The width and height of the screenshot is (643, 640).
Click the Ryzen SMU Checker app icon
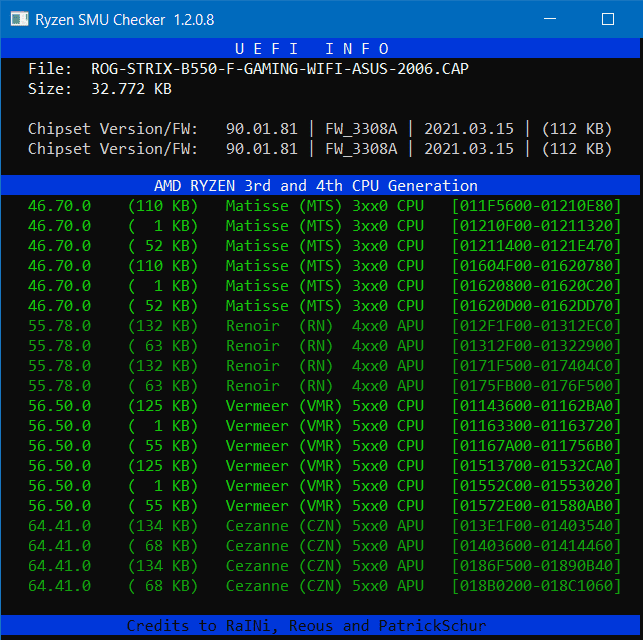[x=19, y=19]
